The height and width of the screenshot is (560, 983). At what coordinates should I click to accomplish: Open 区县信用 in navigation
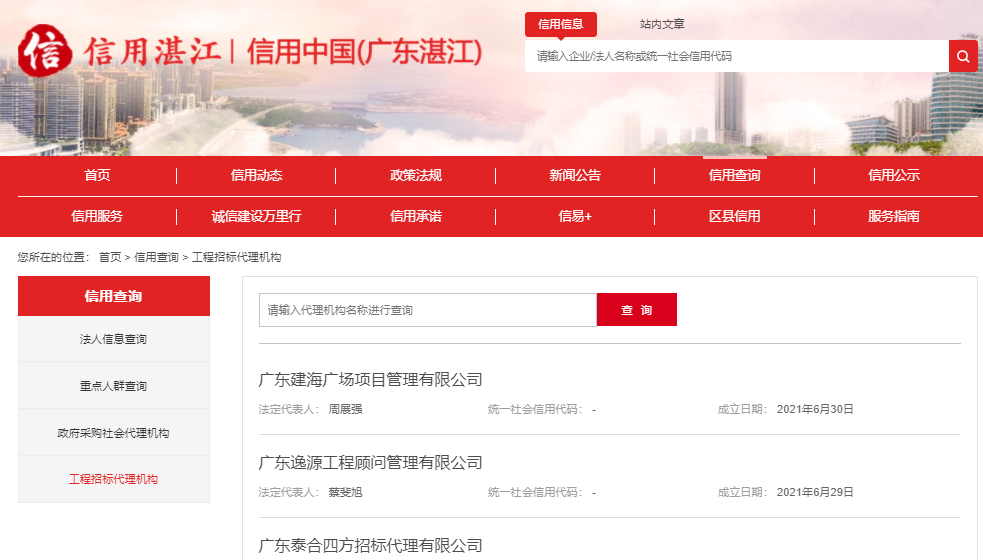tap(734, 216)
